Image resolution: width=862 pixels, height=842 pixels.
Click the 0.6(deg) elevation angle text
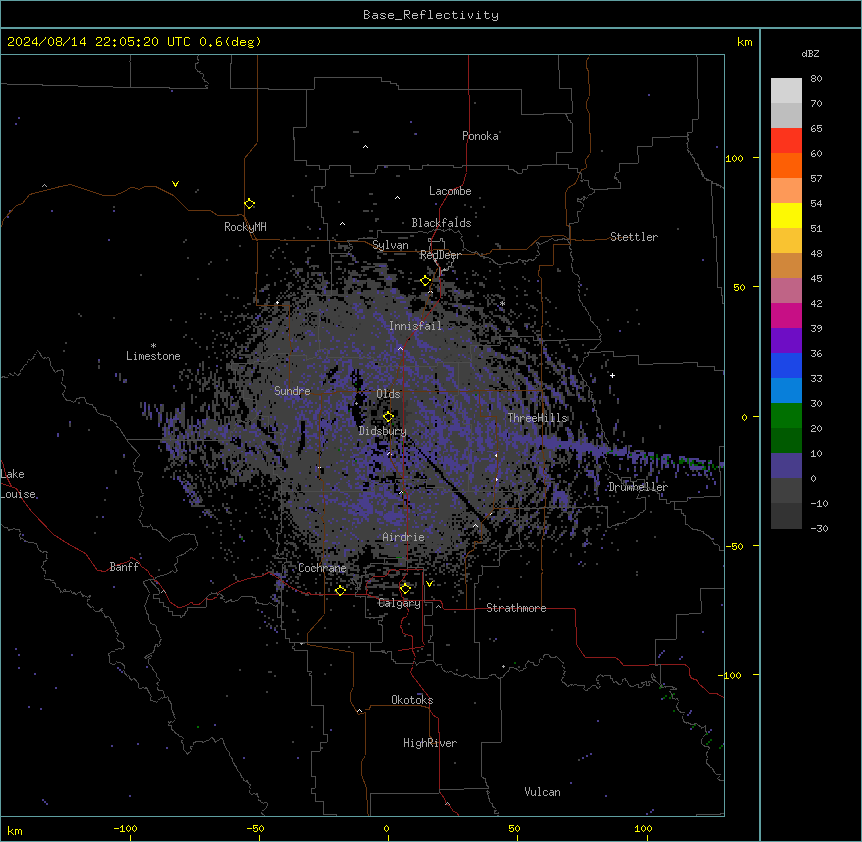(x=230, y=42)
